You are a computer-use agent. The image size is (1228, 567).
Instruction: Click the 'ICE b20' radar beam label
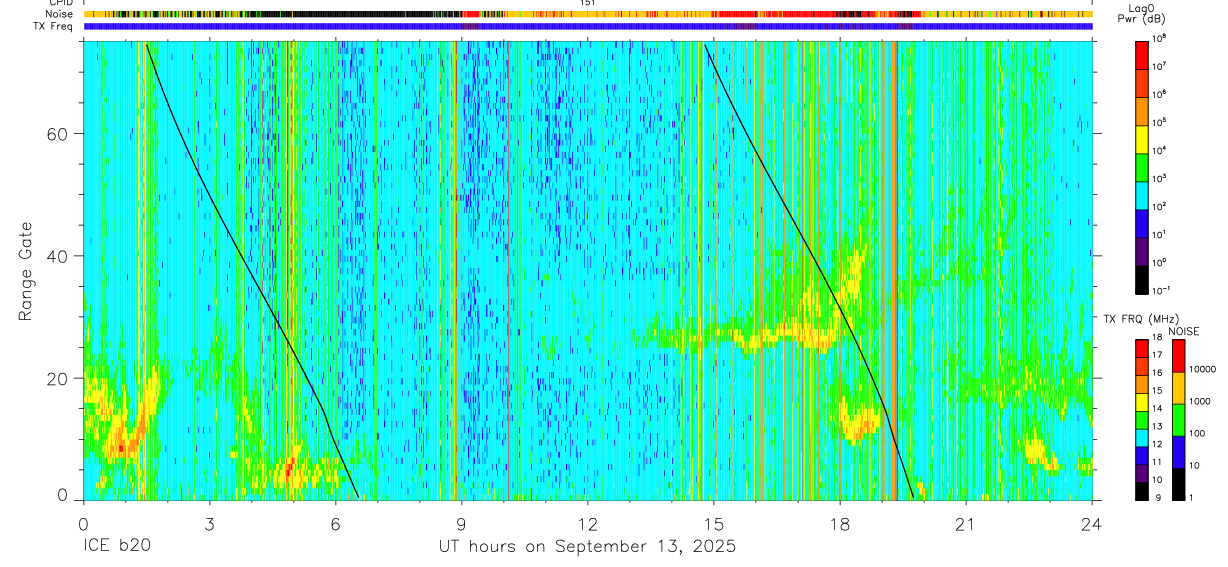click(x=116, y=547)
